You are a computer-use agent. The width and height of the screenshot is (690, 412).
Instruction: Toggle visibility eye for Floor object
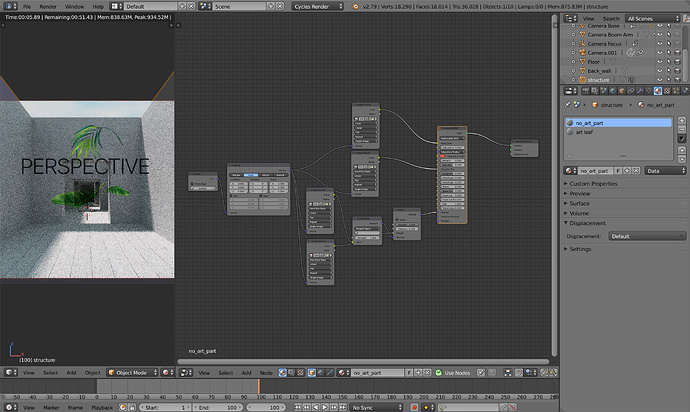click(659, 62)
